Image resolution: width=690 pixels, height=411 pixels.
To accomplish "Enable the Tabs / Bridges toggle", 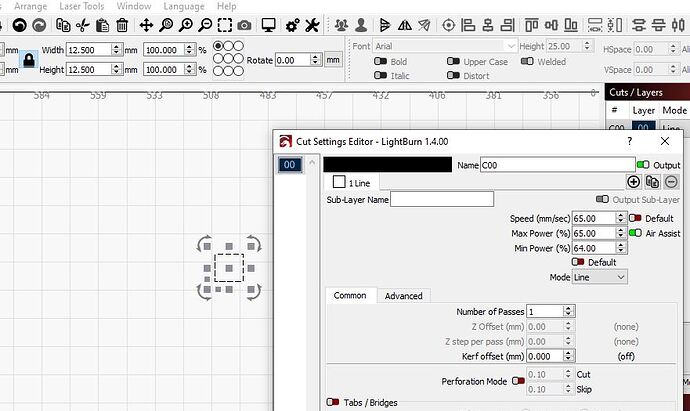I will tap(332, 403).
